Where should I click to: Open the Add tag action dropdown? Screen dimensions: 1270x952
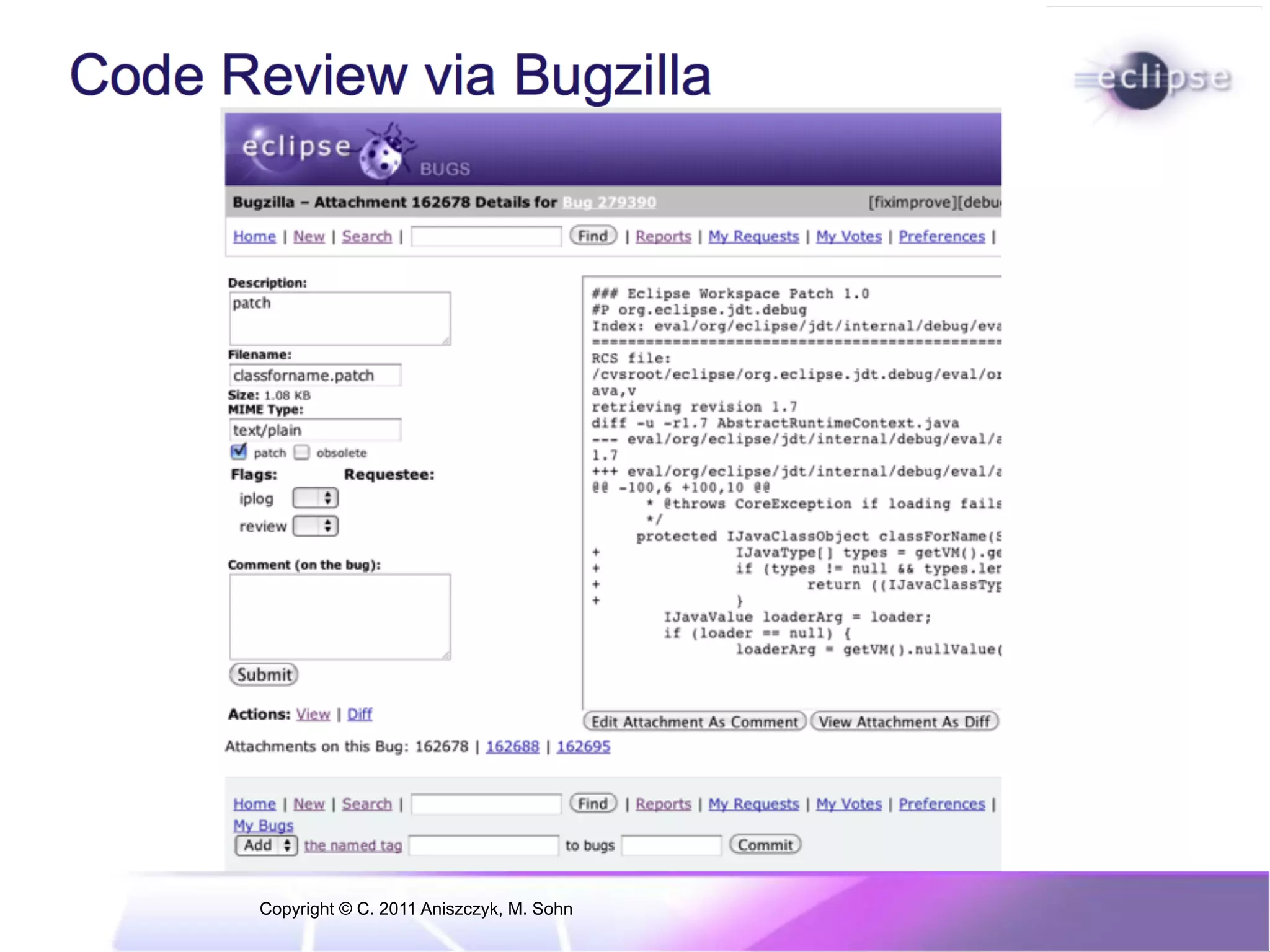266,845
